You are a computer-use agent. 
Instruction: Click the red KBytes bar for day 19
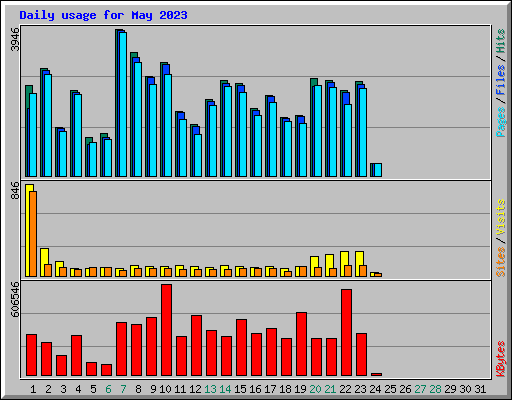point(301,344)
